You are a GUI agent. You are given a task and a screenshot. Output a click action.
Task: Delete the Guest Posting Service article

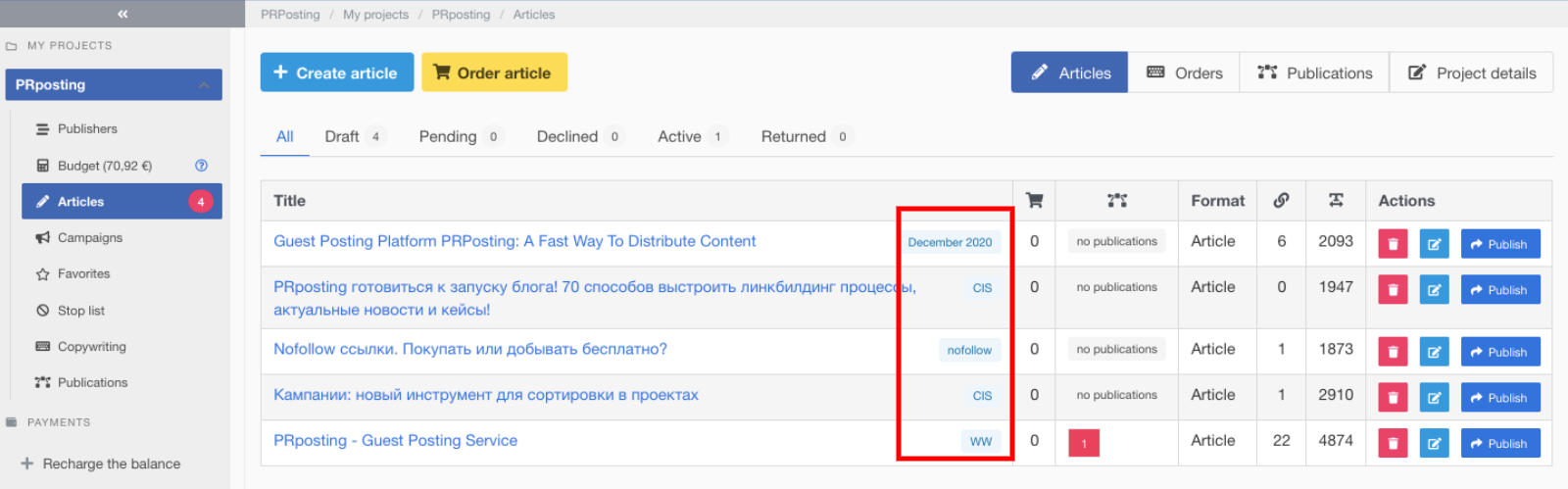coord(1393,444)
